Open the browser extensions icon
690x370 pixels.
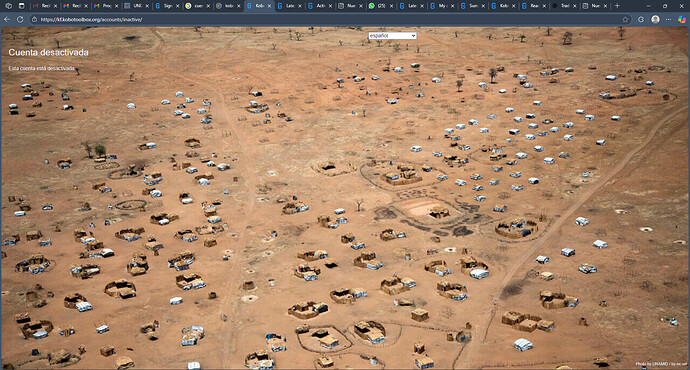(641, 19)
